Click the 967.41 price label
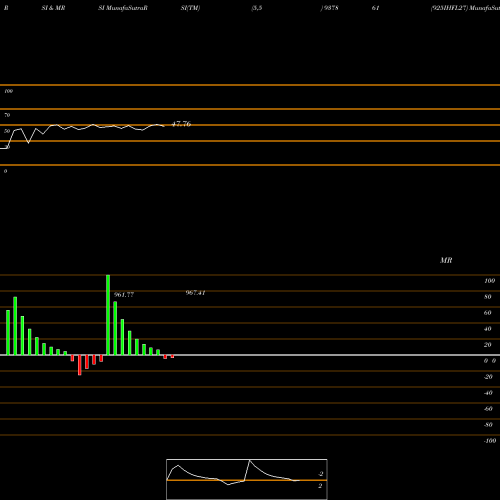Screen dimensions: 500x500 195,293
